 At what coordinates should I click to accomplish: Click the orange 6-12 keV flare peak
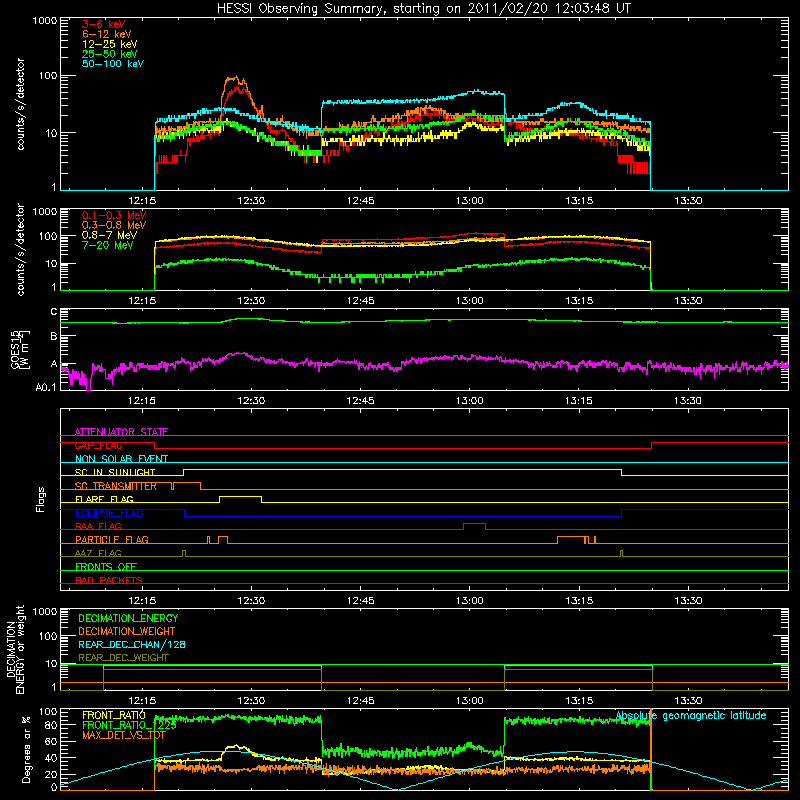[234, 78]
